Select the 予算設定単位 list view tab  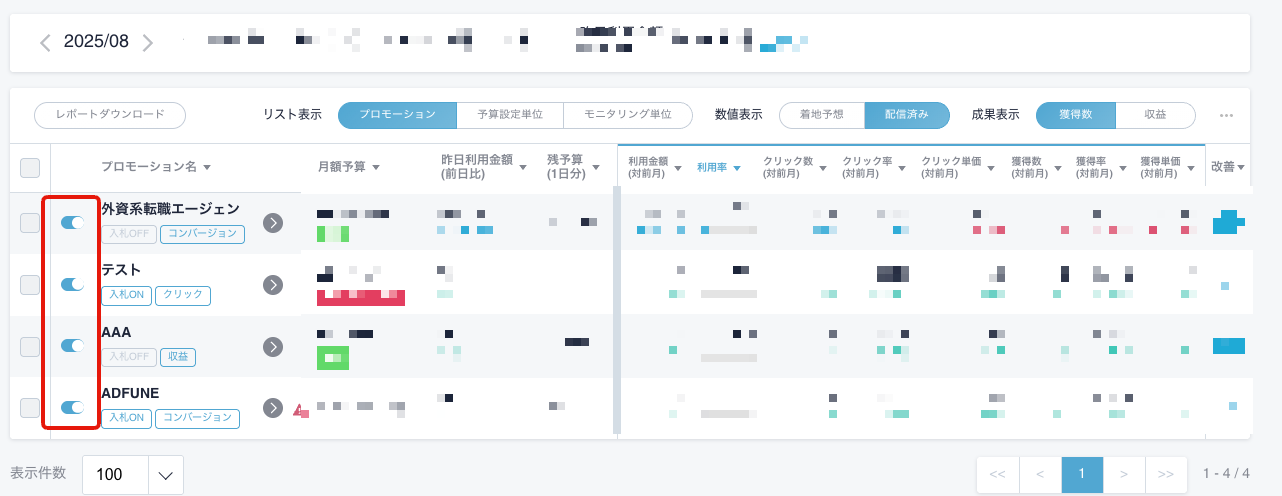coord(510,115)
